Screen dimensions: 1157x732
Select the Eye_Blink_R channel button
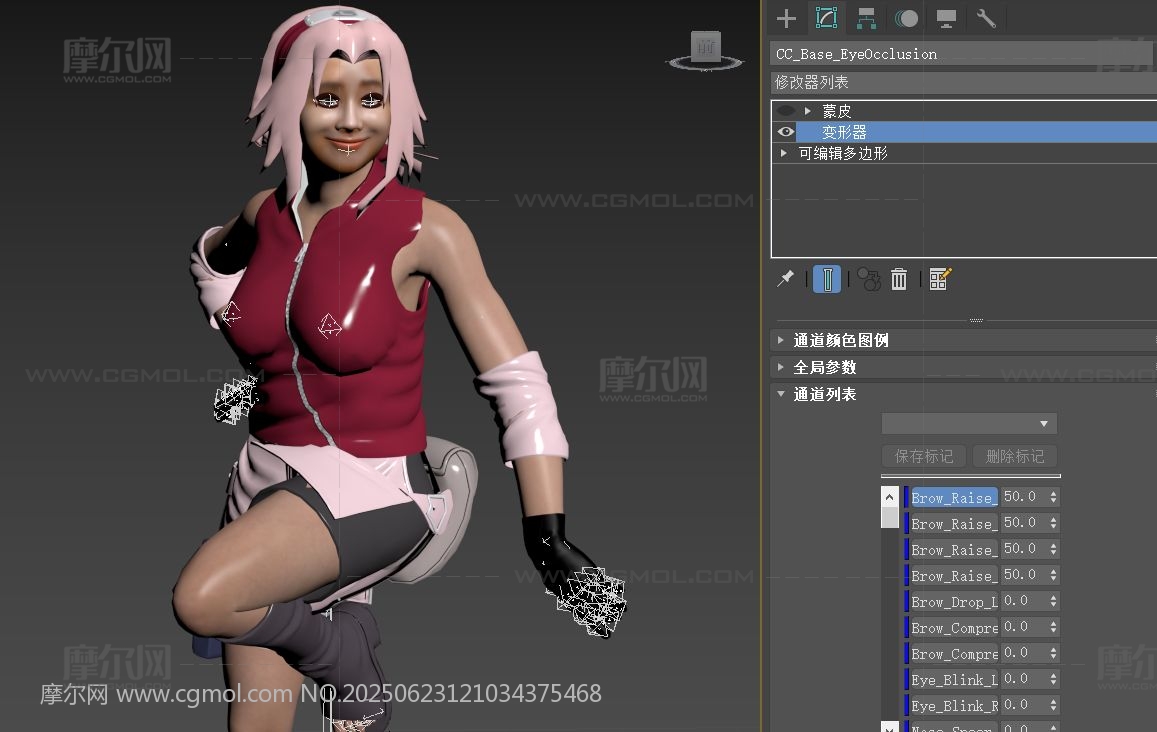(x=954, y=705)
